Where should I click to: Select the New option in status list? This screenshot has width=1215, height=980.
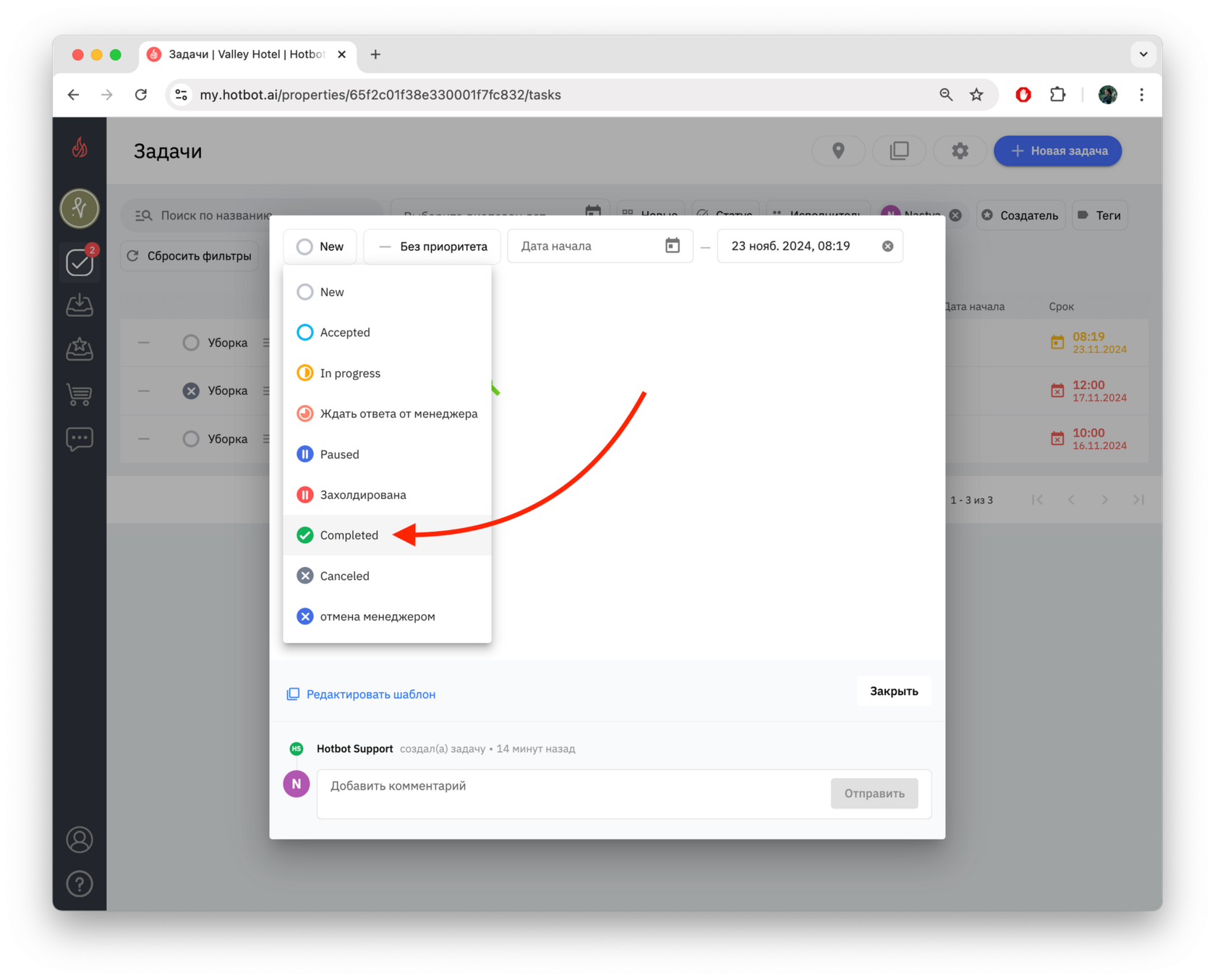tap(387, 291)
